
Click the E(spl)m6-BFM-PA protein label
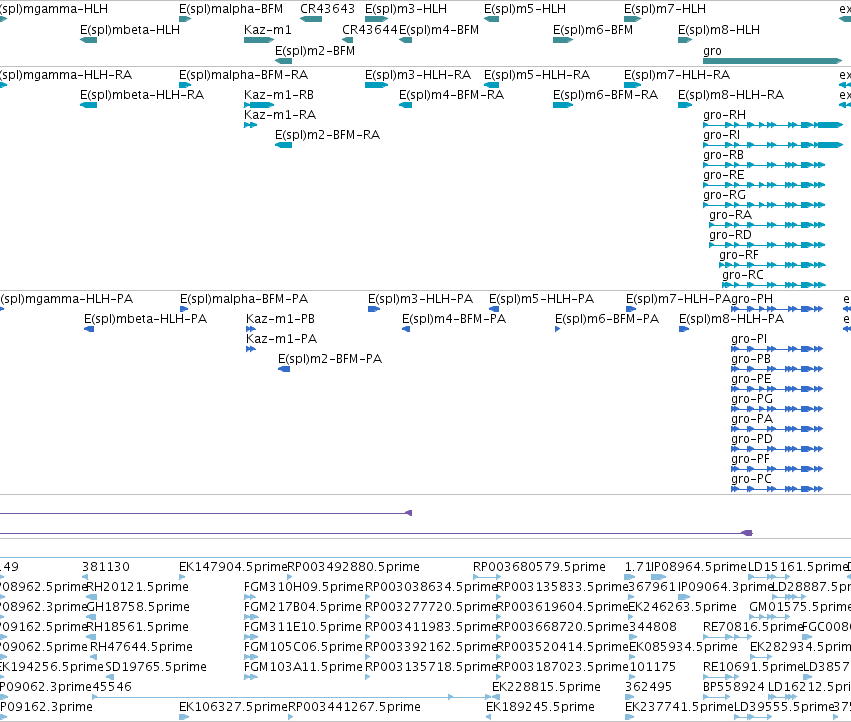[607, 319]
